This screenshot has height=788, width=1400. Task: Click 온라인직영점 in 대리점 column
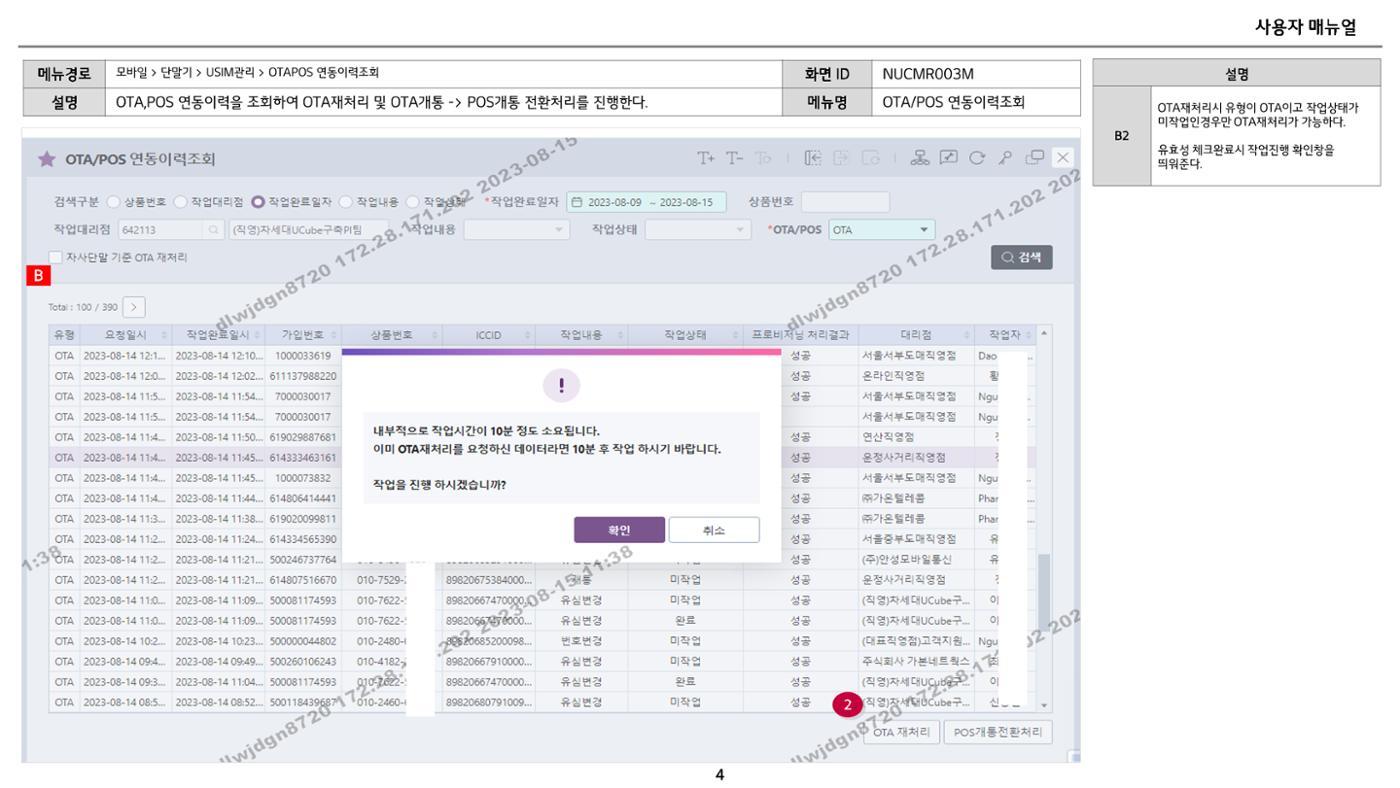click(891, 376)
